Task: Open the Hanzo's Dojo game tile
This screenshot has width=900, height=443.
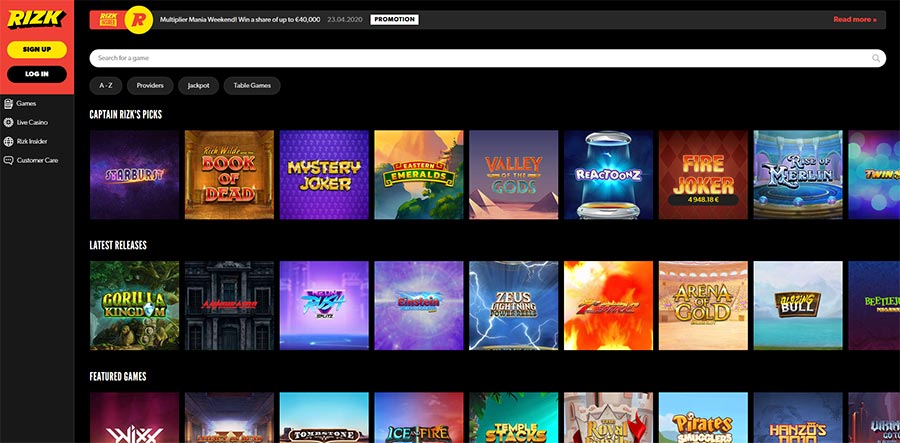Action: coord(798,418)
